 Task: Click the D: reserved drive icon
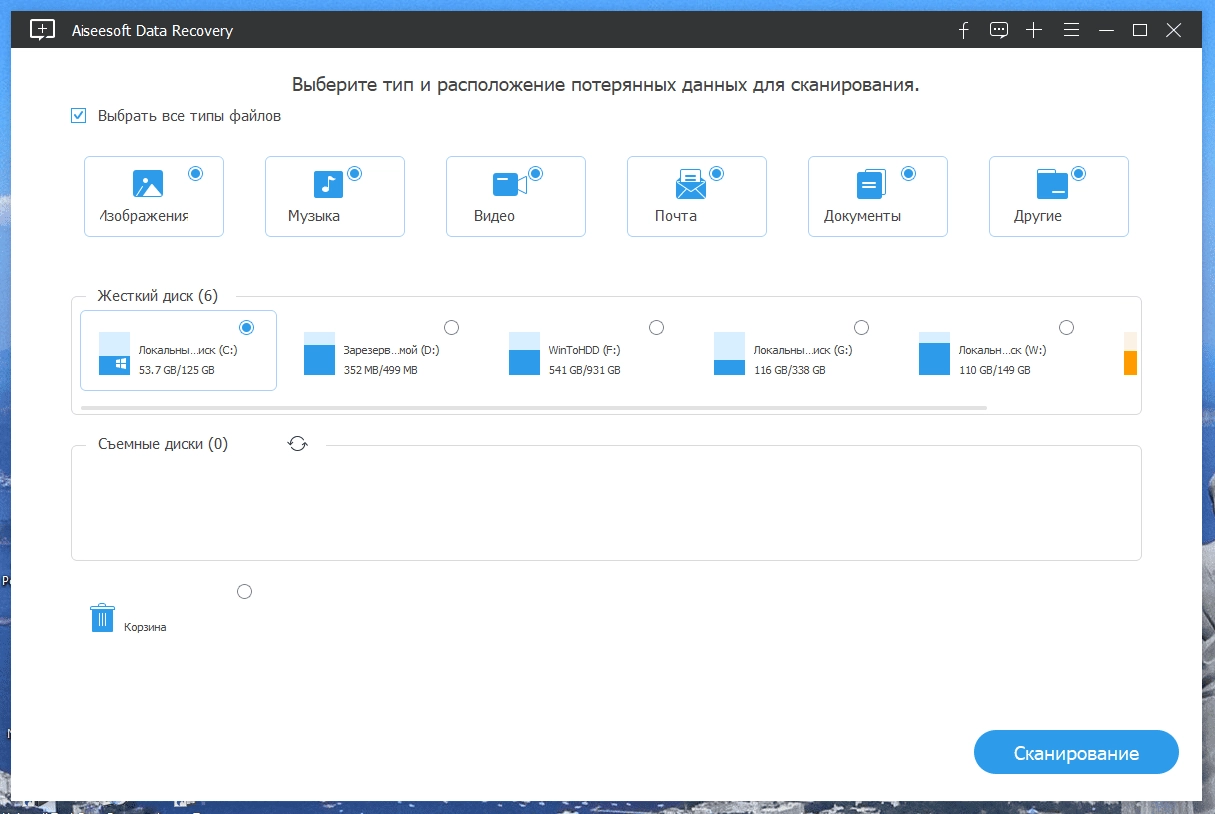point(319,353)
